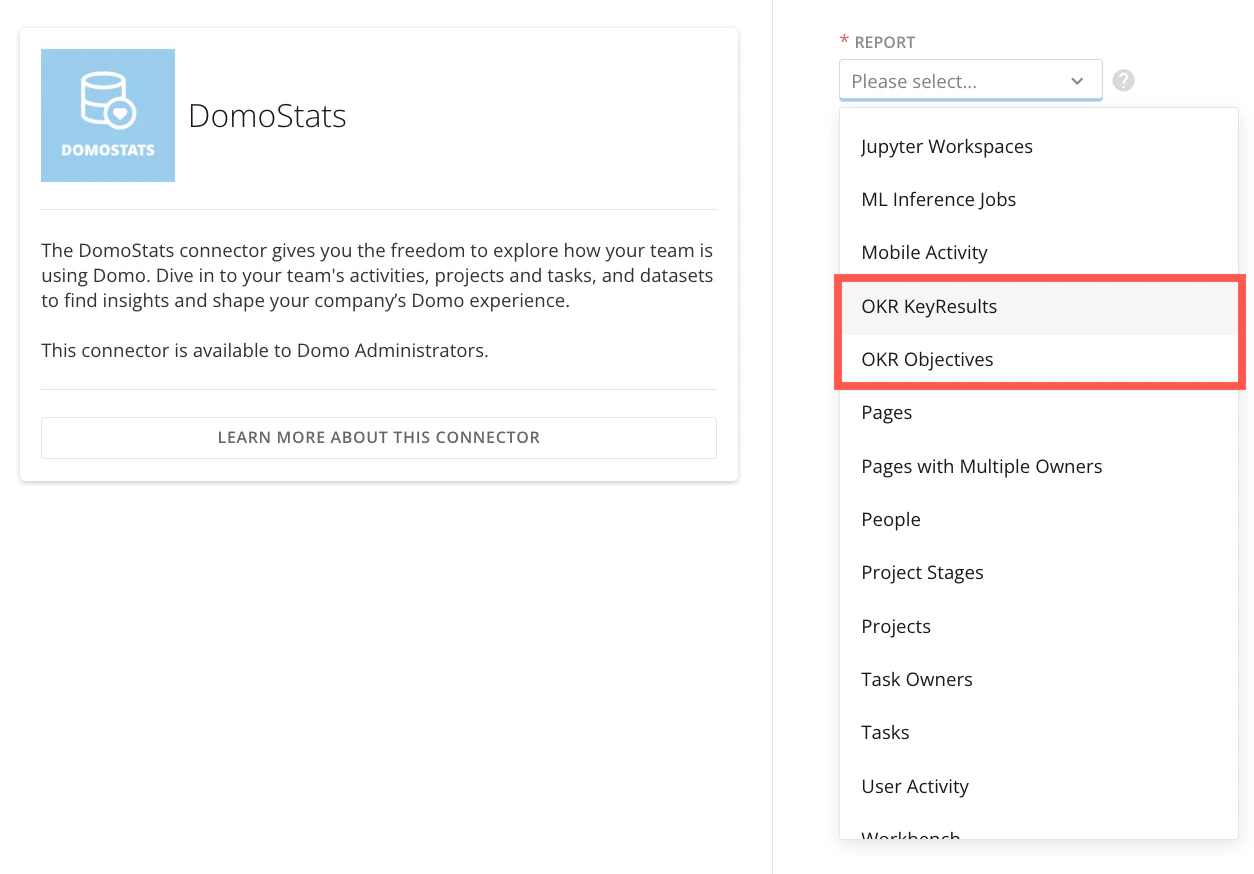
Task: Choose the People report
Action: coord(1038,519)
